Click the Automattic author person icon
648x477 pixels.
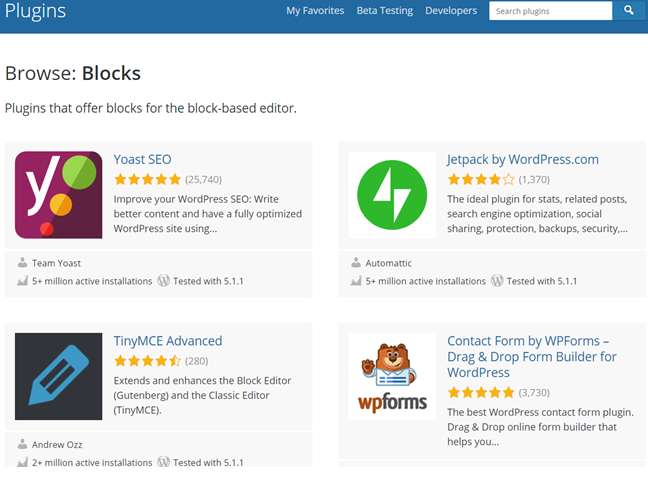point(356,263)
